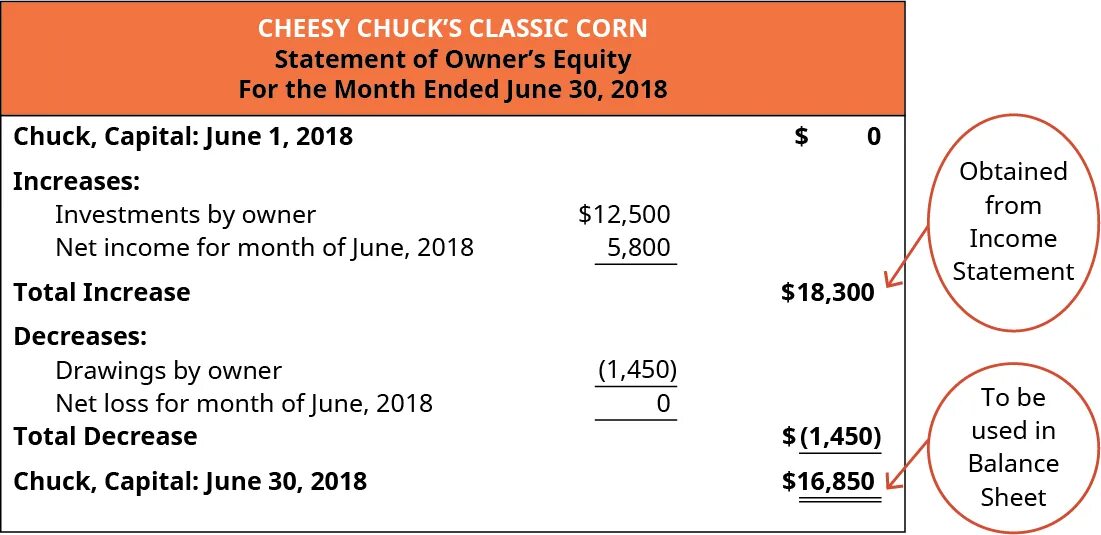Click the Net loss for June line
1101x535 pixels.
click(x=244, y=403)
